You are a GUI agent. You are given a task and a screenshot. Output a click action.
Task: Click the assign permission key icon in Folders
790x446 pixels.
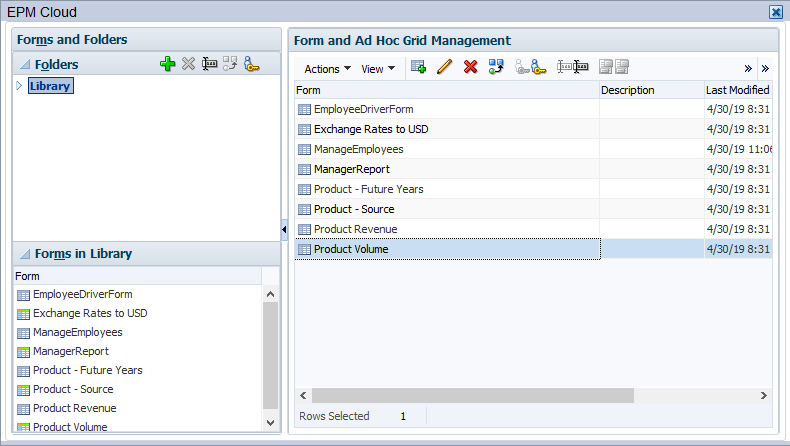(251, 64)
